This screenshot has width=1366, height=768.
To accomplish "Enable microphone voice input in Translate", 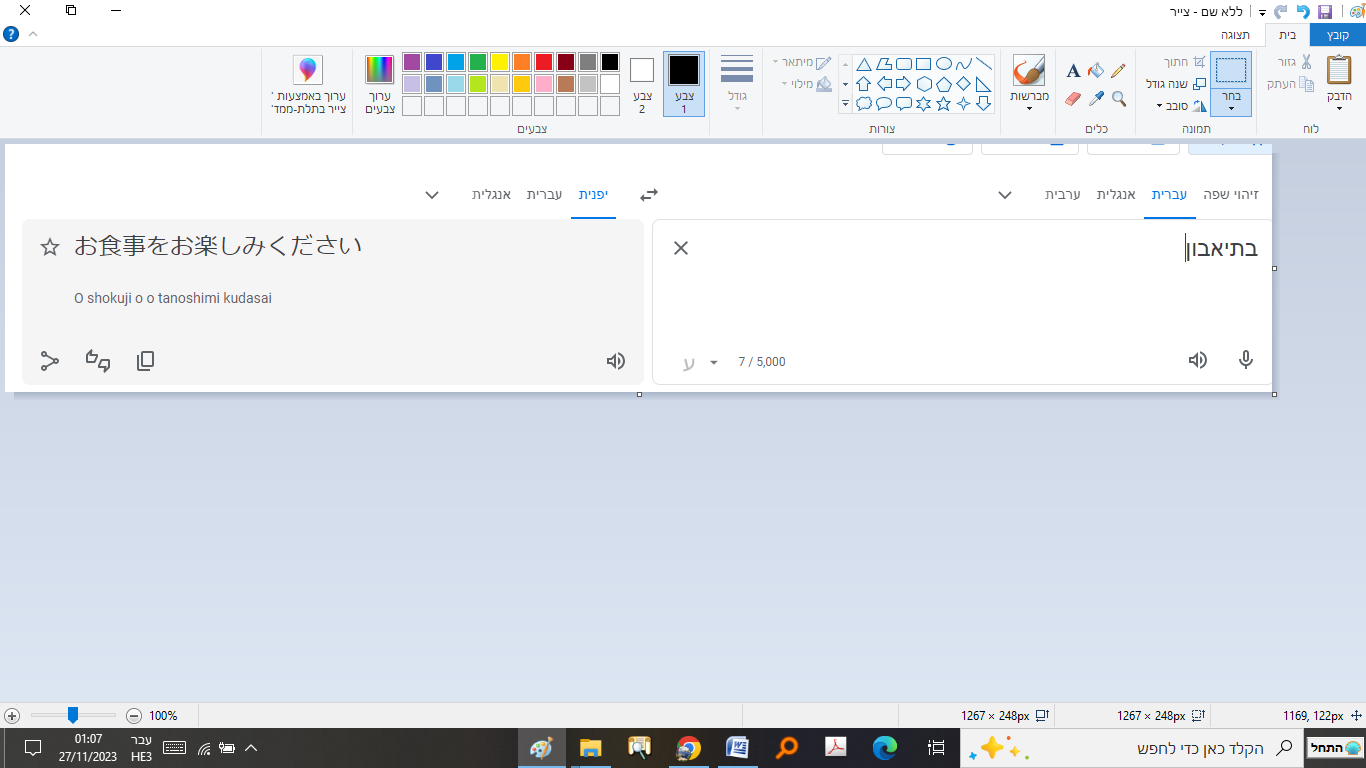I will point(1245,360).
